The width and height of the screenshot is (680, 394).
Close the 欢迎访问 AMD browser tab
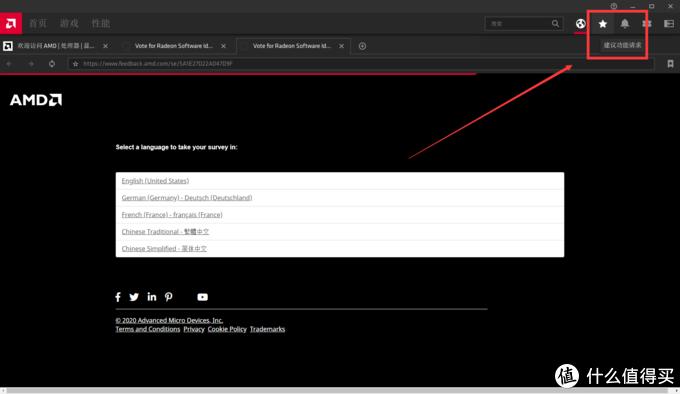[105, 46]
